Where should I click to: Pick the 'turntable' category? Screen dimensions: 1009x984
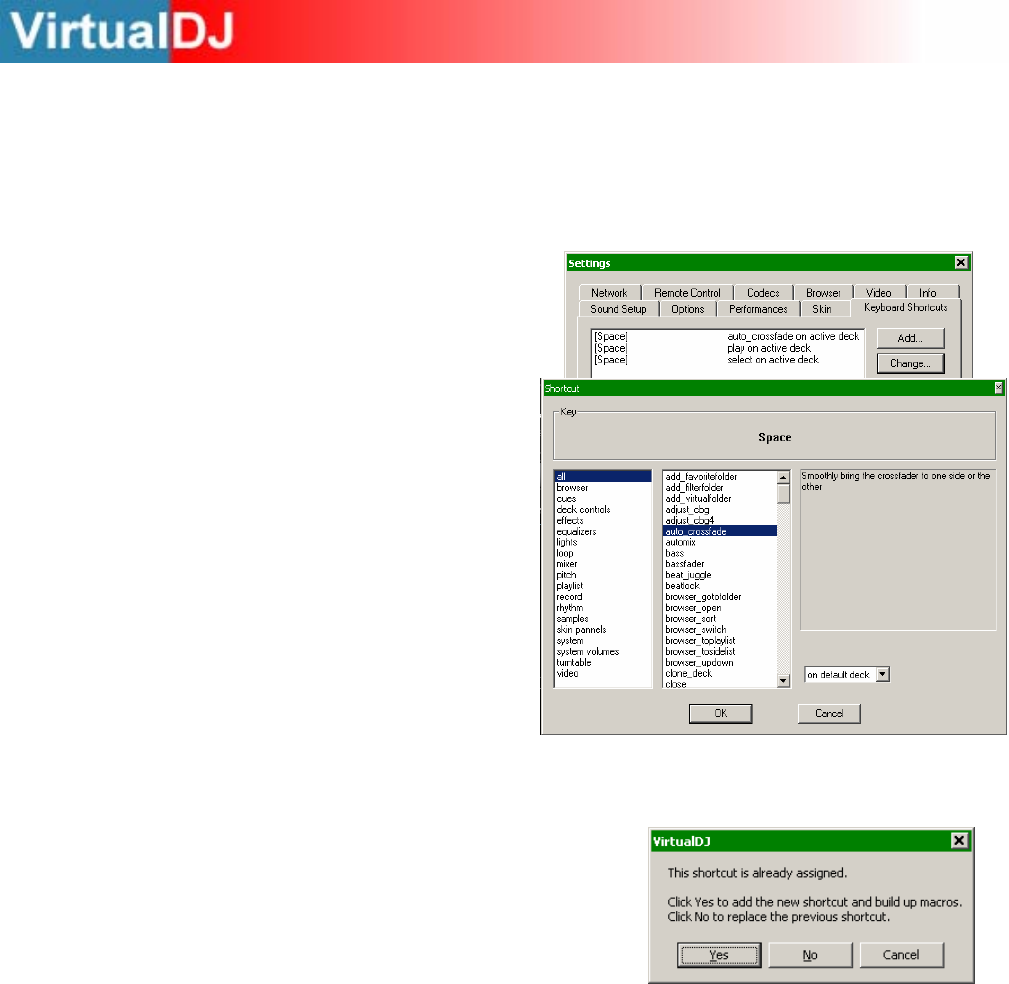coord(602,663)
